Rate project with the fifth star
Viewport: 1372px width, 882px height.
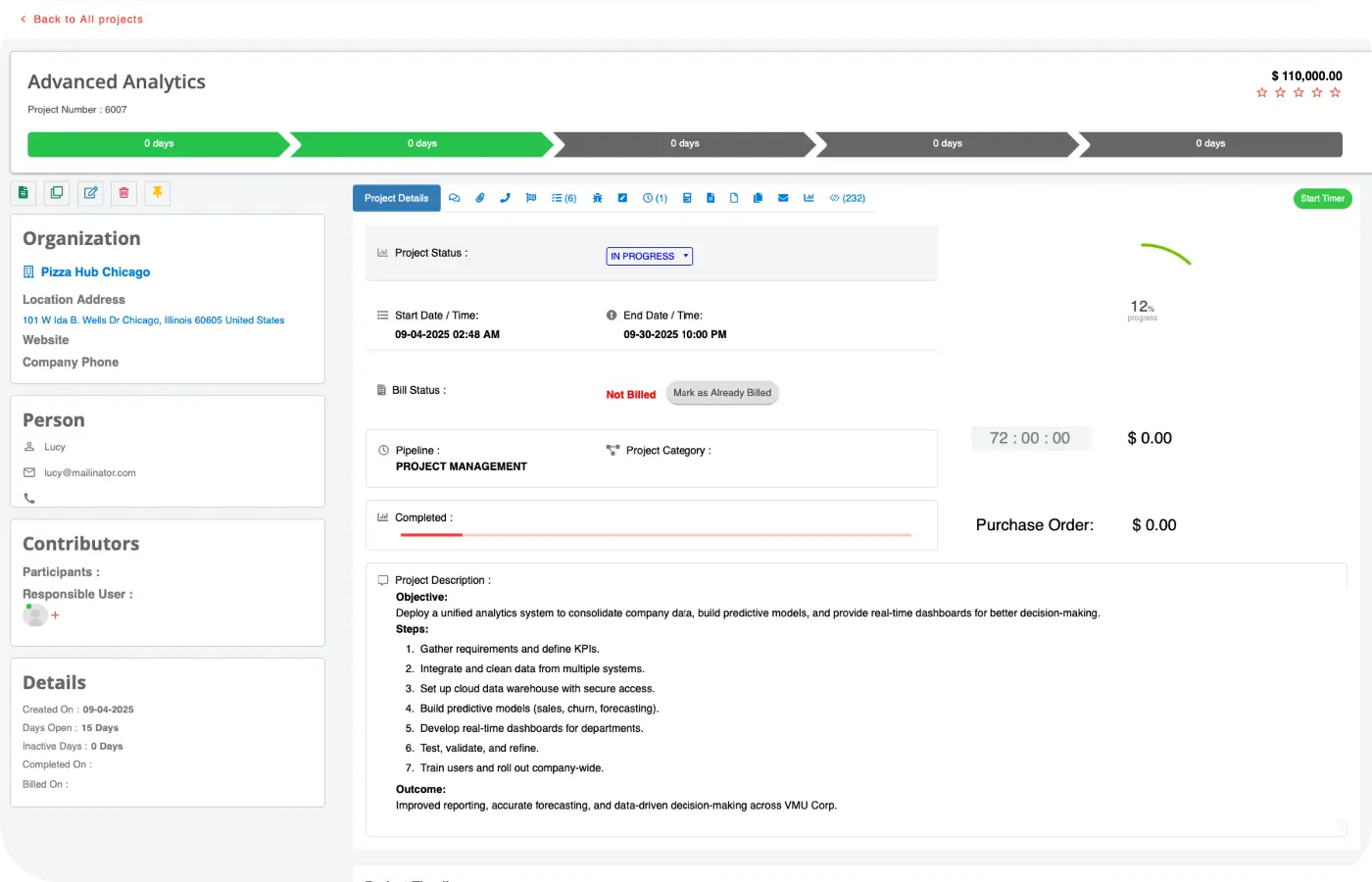pyautogui.click(x=1335, y=93)
